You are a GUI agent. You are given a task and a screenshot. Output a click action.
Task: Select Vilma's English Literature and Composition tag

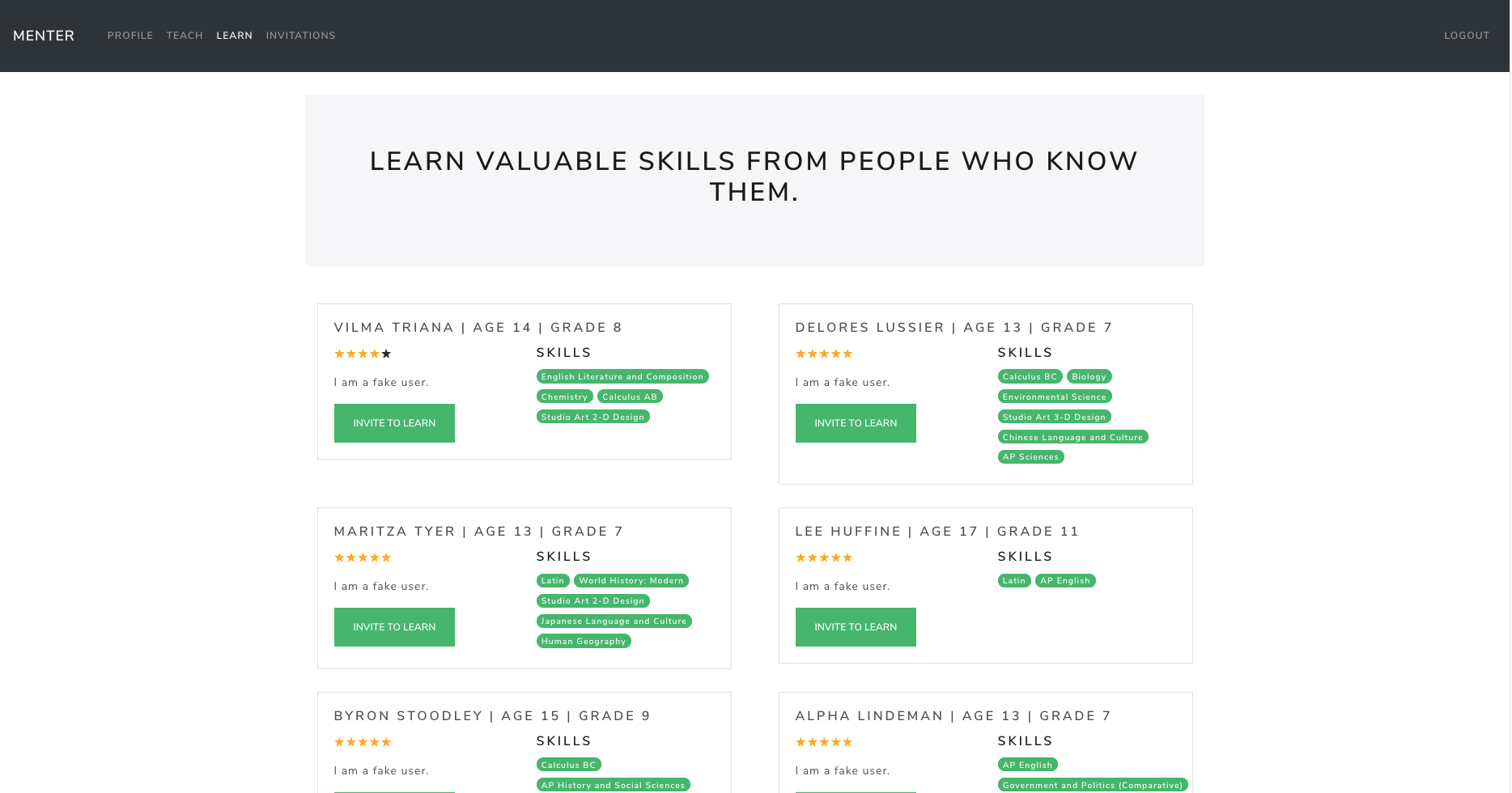point(622,376)
